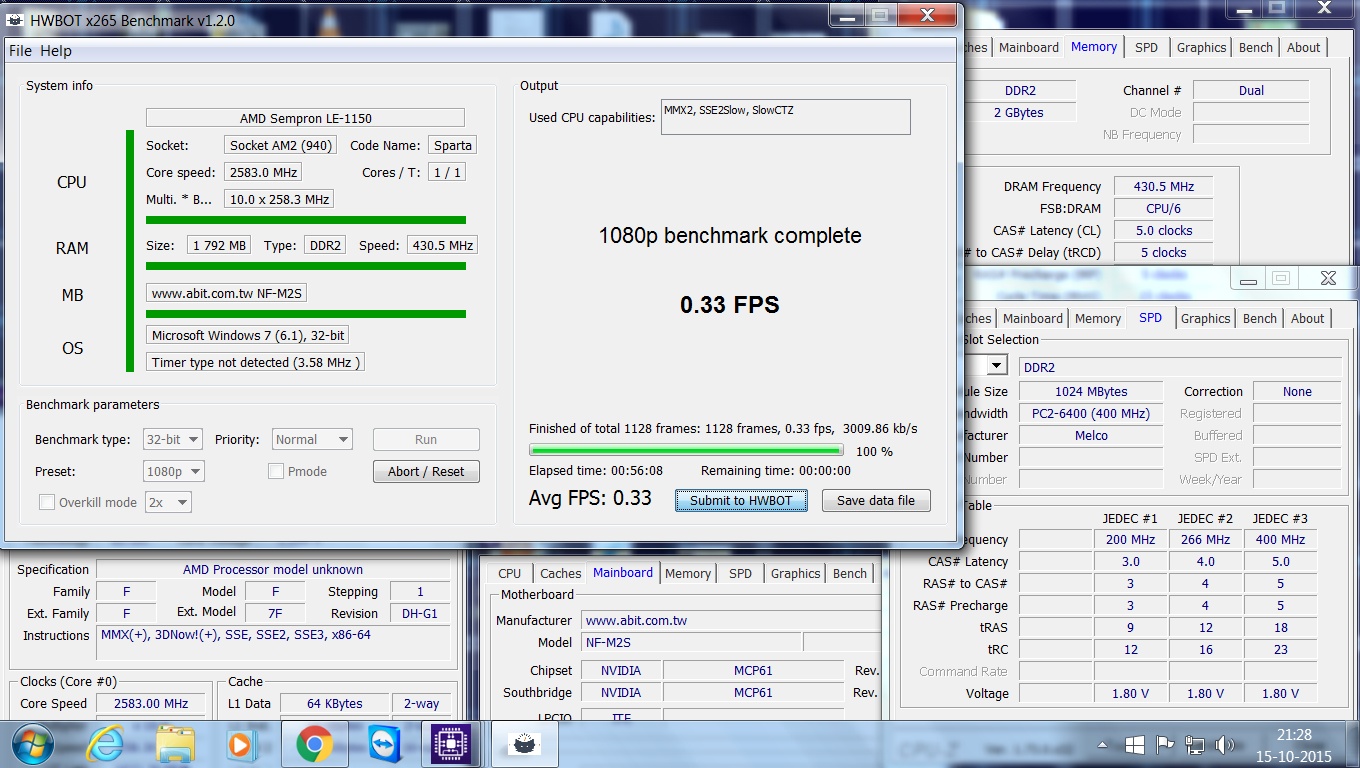Screen dimensions: 1360x768
Task: Open Memory tab in the SPD CPU-Z window
Action: (x=1098, y=318)
